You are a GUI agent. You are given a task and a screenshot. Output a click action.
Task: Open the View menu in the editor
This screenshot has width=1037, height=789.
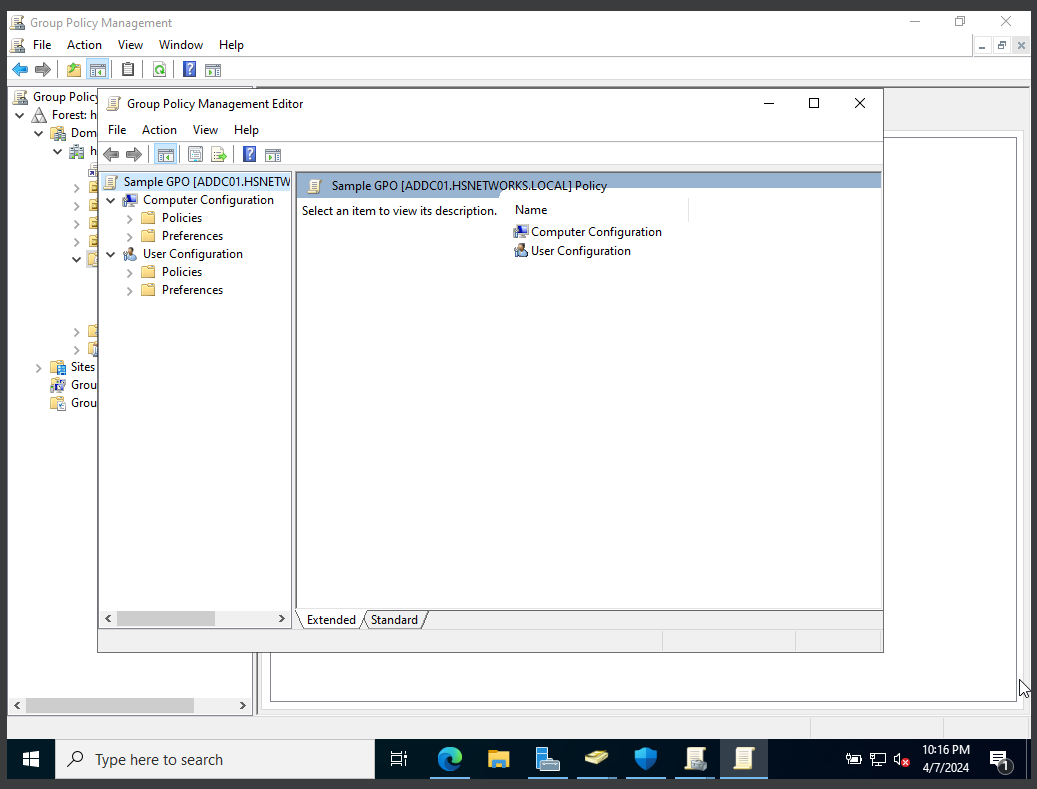click(x=205, y=129)
